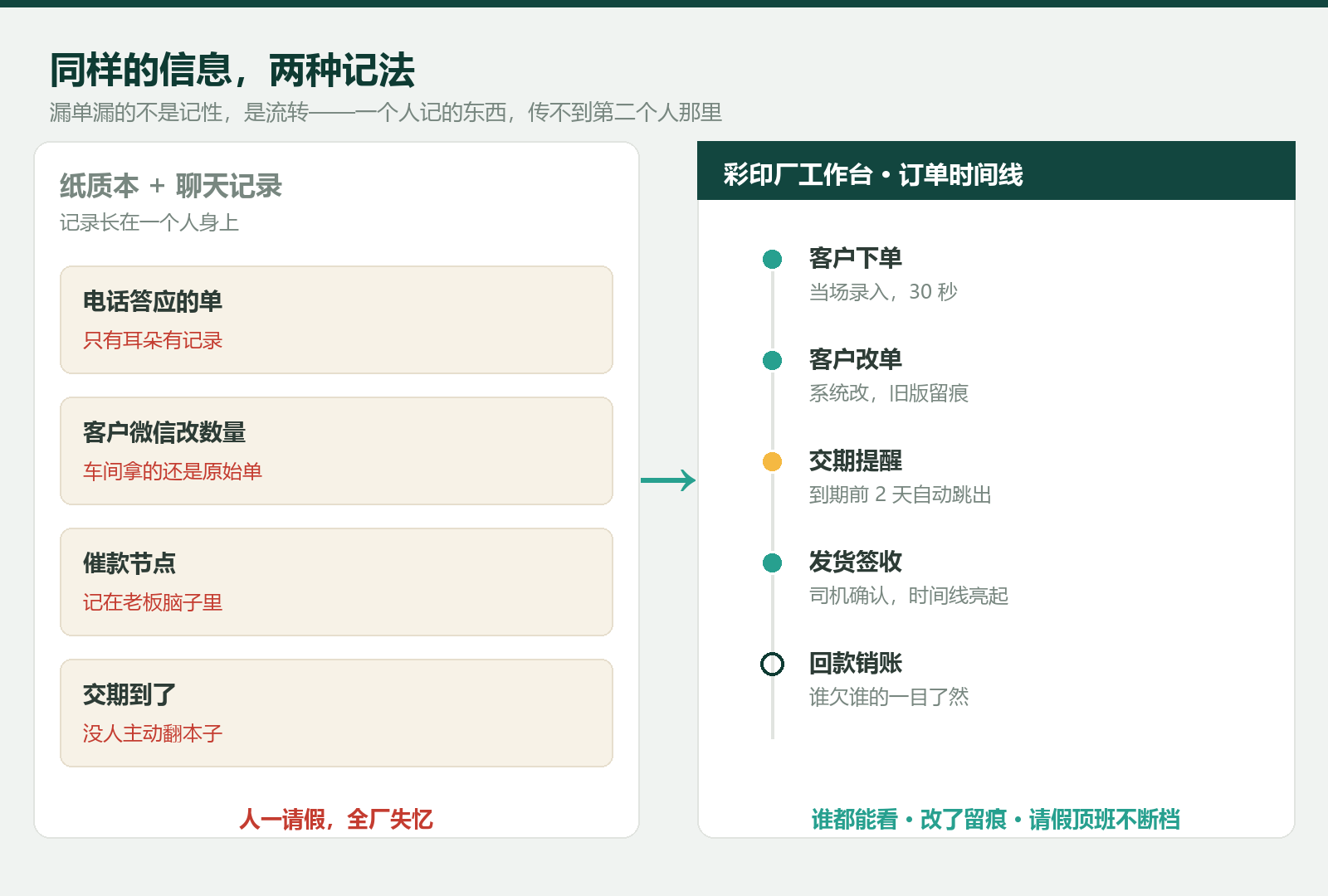Click the red text 记在老板脑子里
This screenshot has height=896, width=1328.
tap(153, 602)
